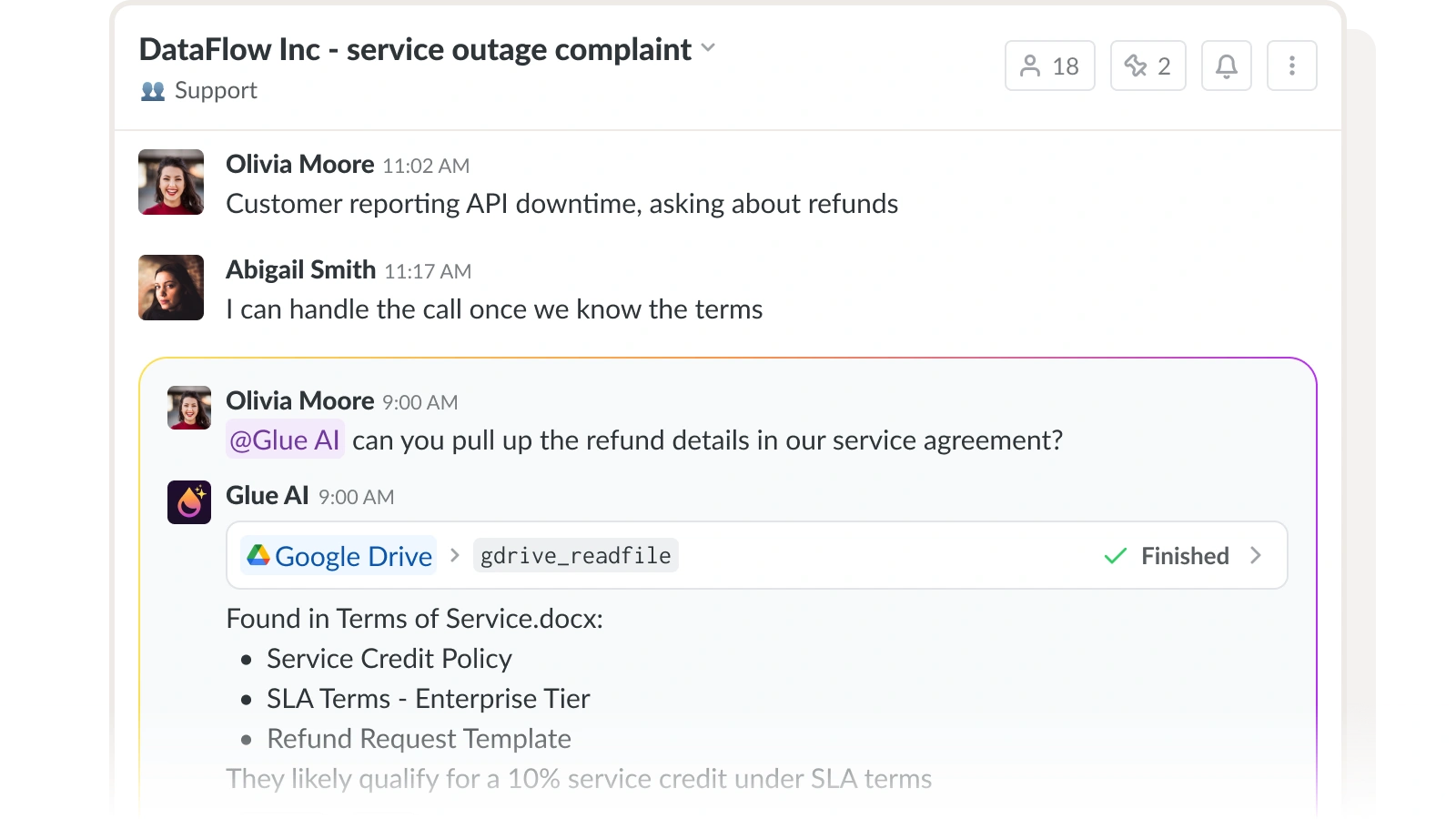Click the Glue AI sender name
This screenshot has height=819, width=1456.
(268, 496)
